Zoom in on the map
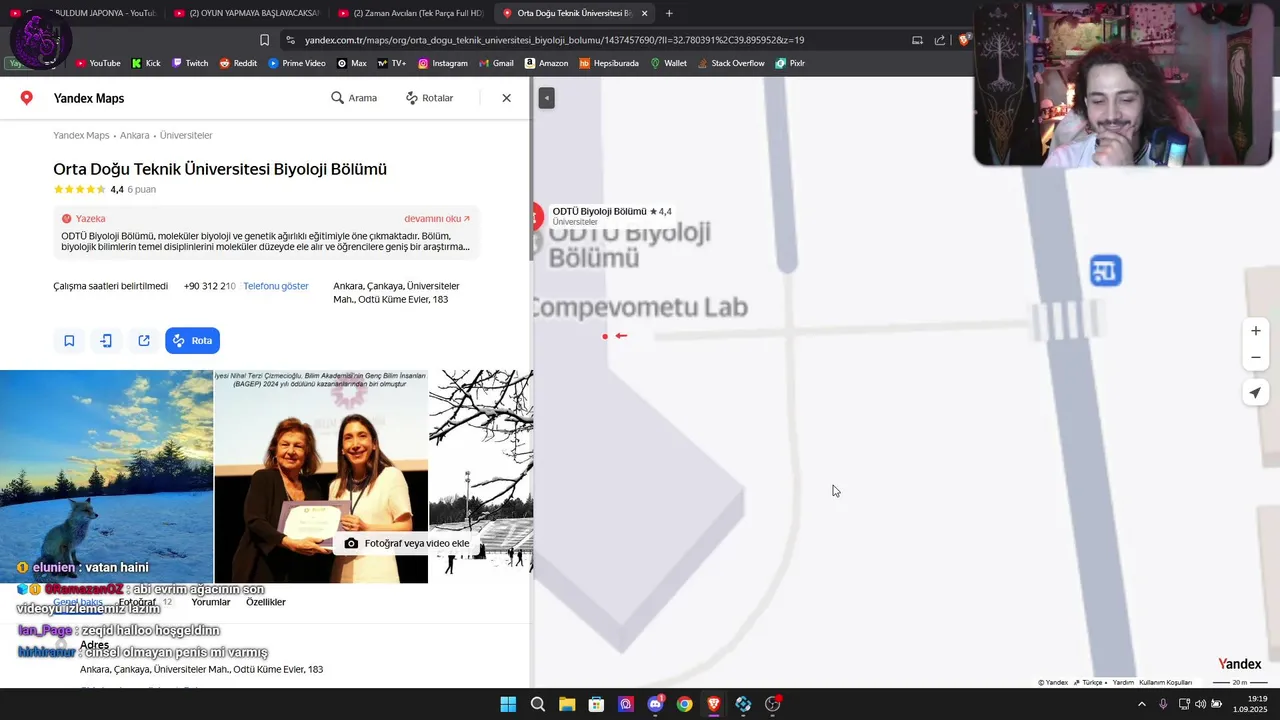Screen dimensions: 1280x720 coord(1256,331)
